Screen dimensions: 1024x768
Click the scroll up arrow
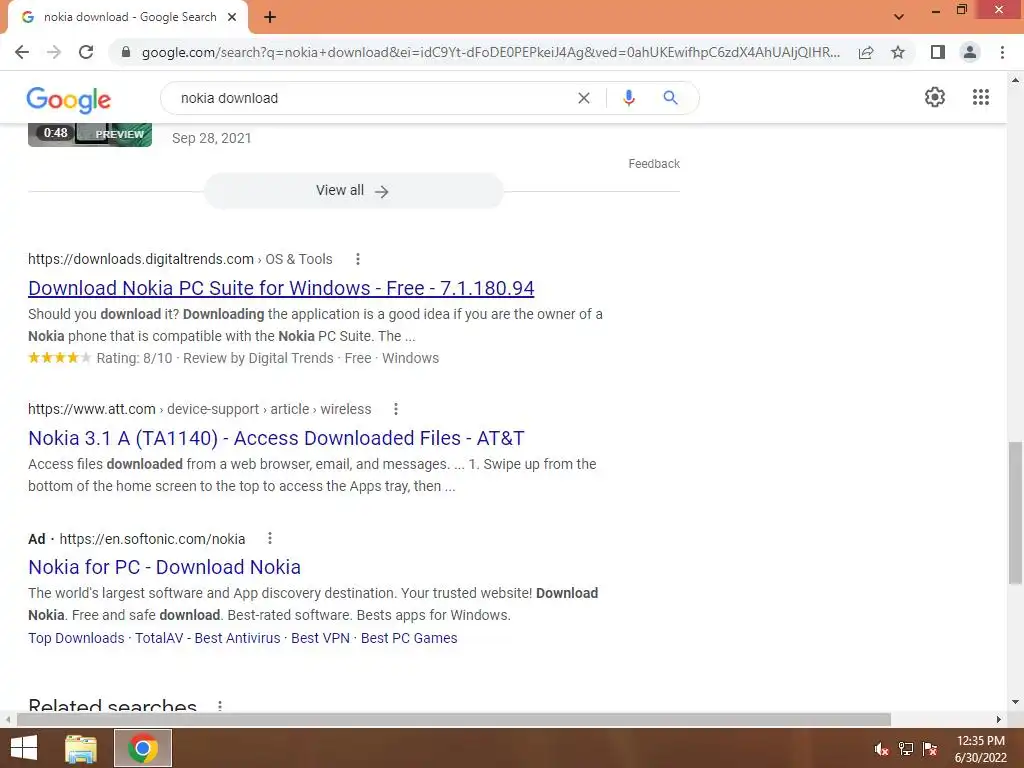click(x=1015, y=80)
